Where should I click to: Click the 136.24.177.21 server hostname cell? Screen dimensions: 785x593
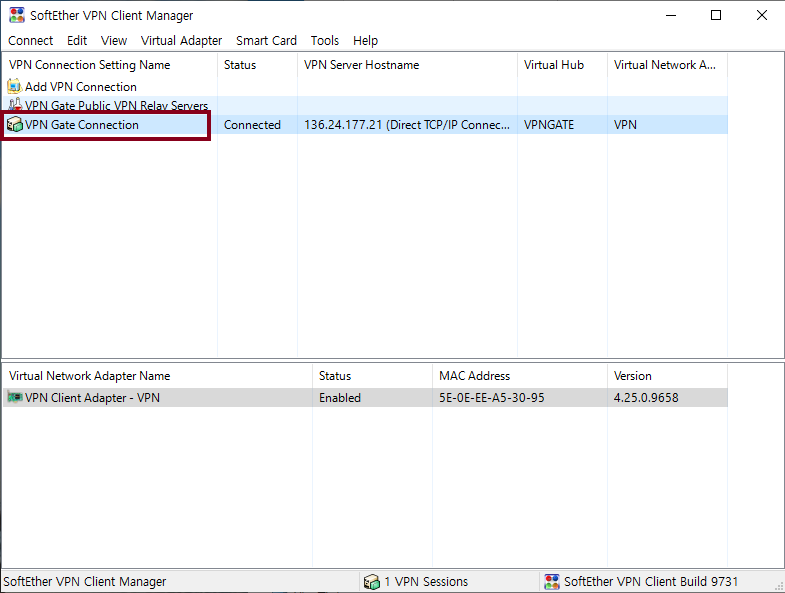point(407,125)
